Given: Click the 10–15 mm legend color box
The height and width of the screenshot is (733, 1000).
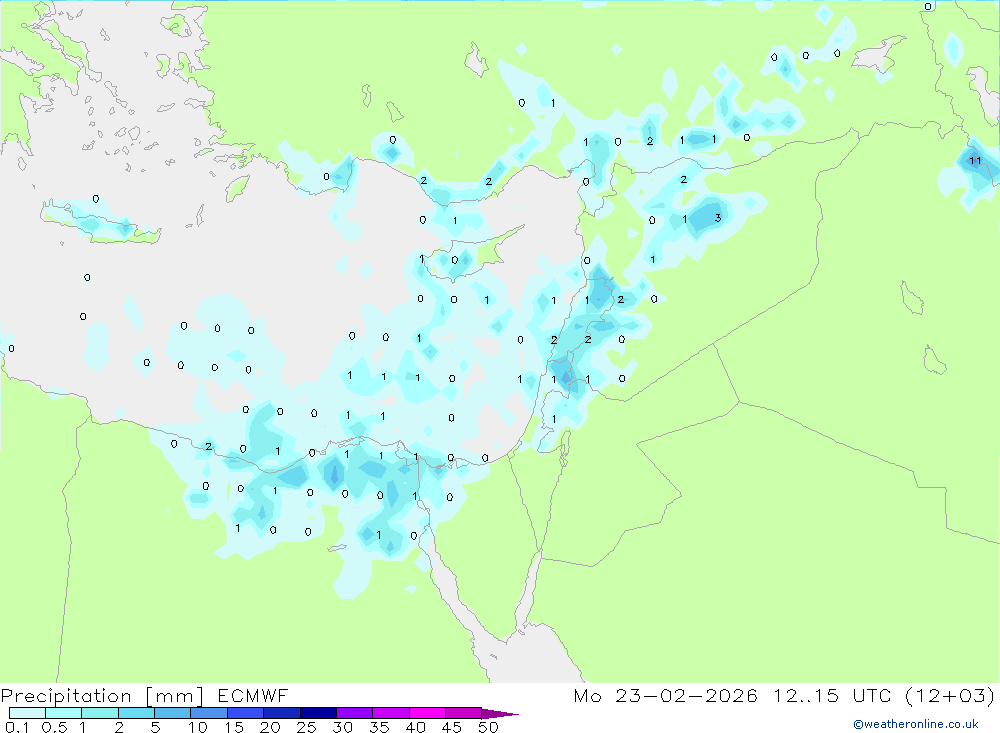Looking at the screenshot, I should point(209,713).
